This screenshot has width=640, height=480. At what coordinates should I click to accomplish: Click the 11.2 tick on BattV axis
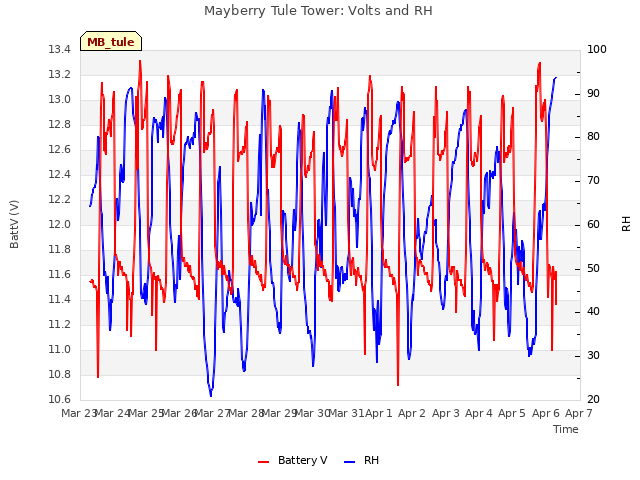(x=60, y=324)
